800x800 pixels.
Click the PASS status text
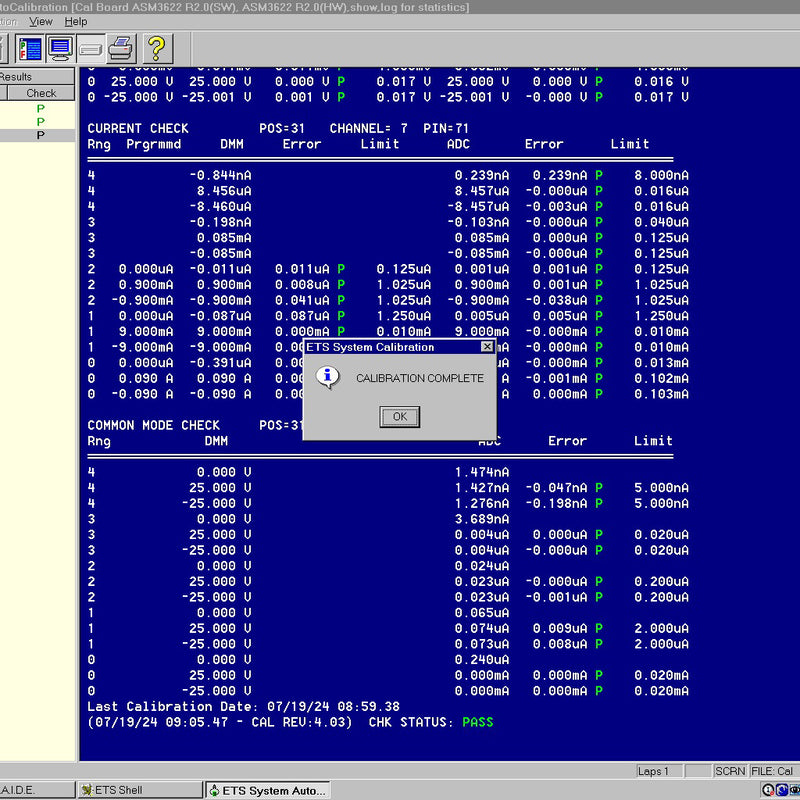(477, 722)
